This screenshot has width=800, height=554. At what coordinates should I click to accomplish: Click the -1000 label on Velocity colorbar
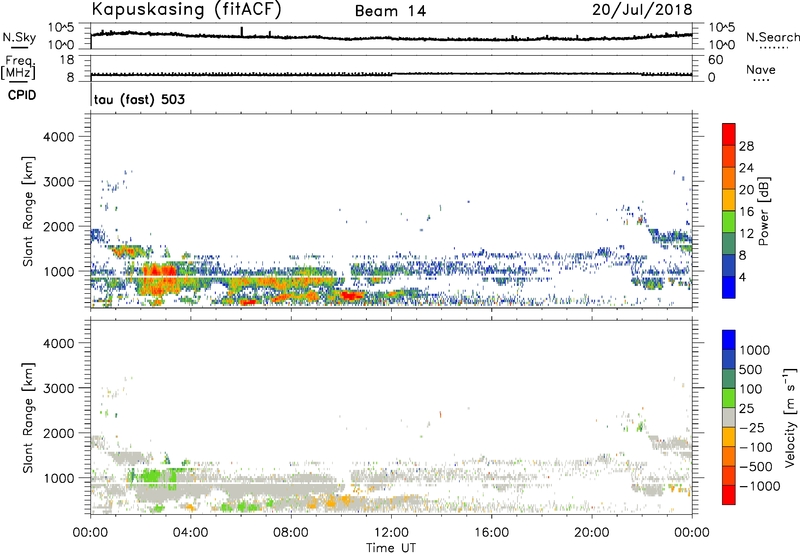(760, 486)
